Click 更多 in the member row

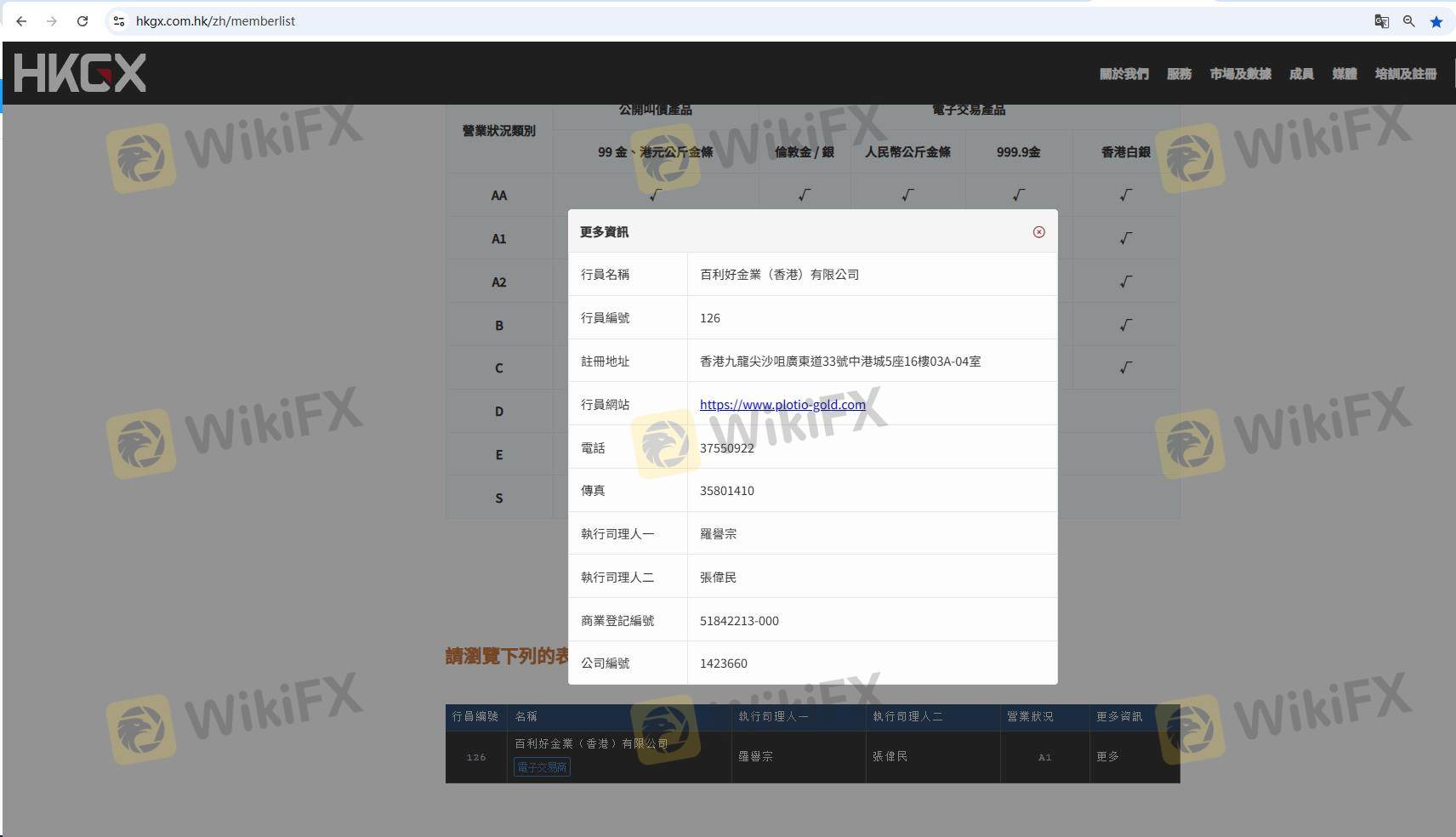click(x=1107, y=756)
